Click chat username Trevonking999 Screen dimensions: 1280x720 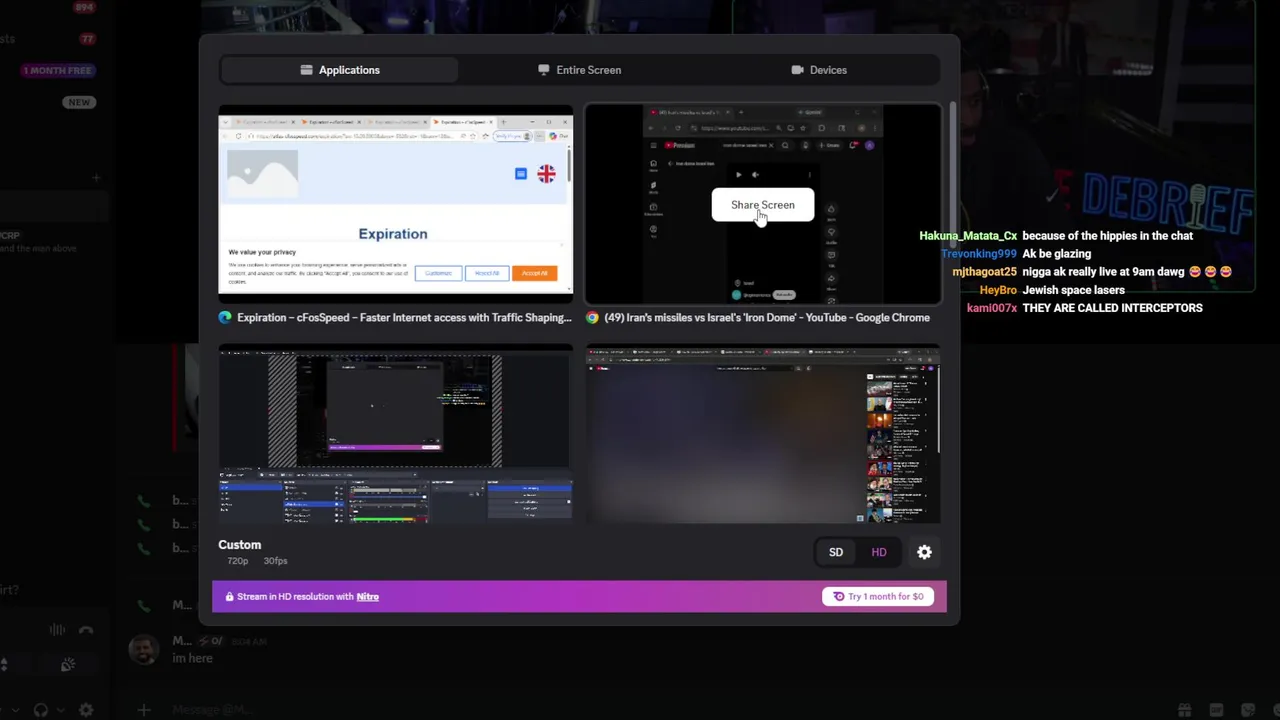(x=979, y=254)
